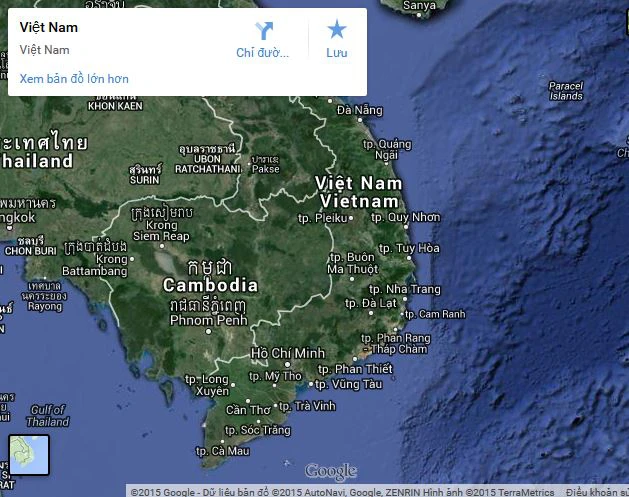Click the 'tp. Trà Vinh' label

point(307,406)
